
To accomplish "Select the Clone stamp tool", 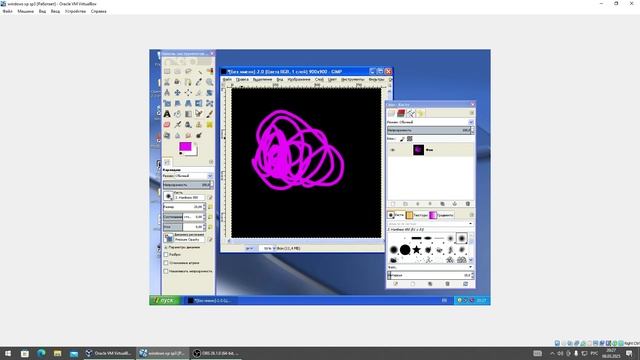I will pos(199,124).
